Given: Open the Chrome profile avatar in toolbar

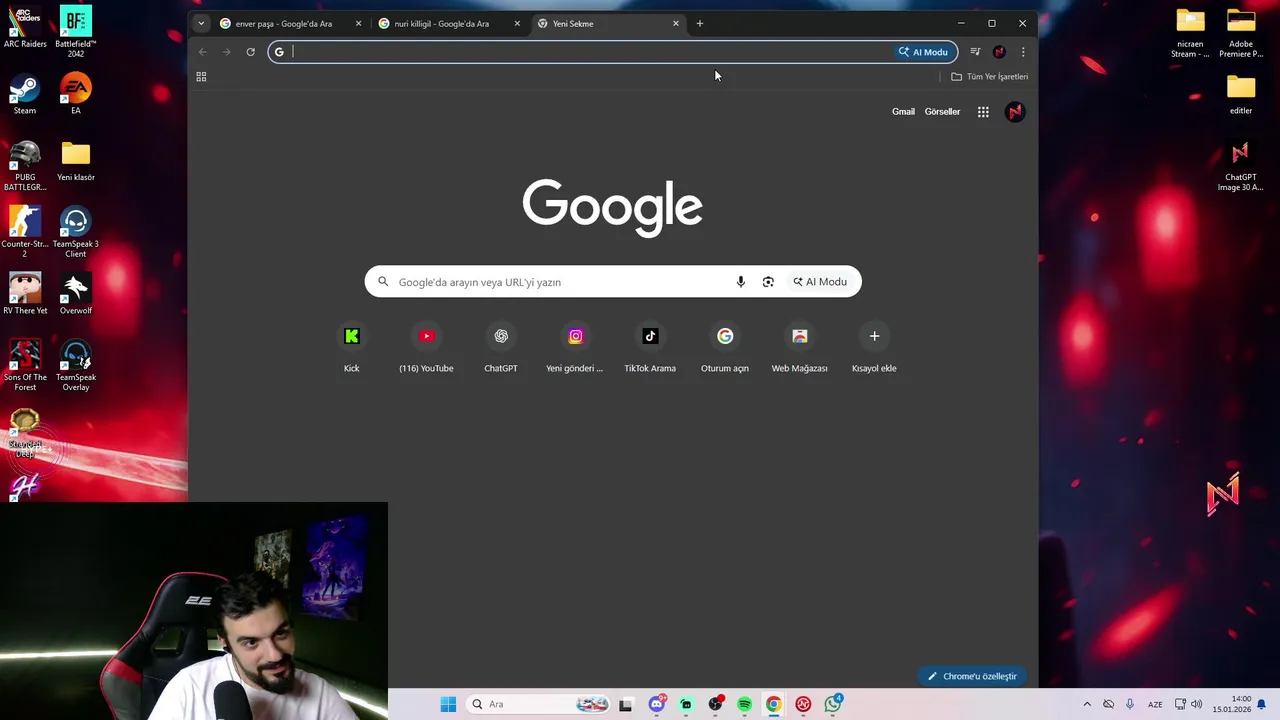Looking at the screenshot, I should [x=999, y=52].
